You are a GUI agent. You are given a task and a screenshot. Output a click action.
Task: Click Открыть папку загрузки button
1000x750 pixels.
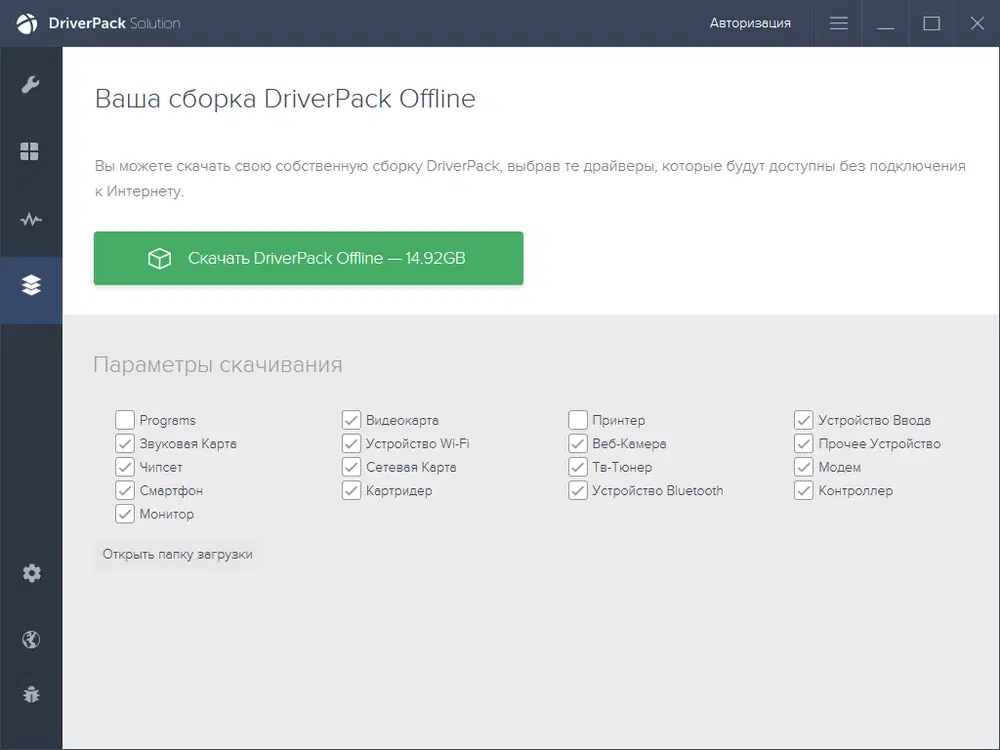pos(177,554)
